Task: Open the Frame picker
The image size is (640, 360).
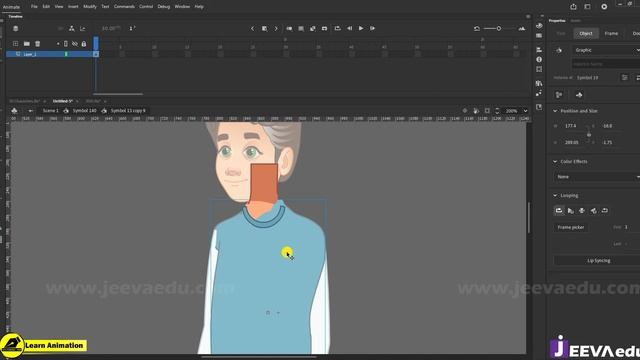Action: [571, 227]
